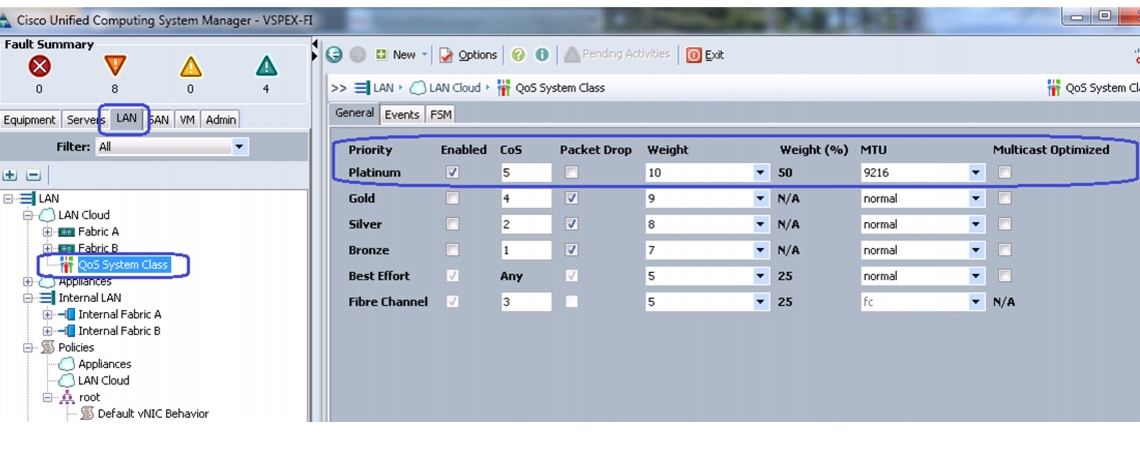Click the expand all plus icon
The width and height of the screenshot is (1140, 454).
(10, 175)
